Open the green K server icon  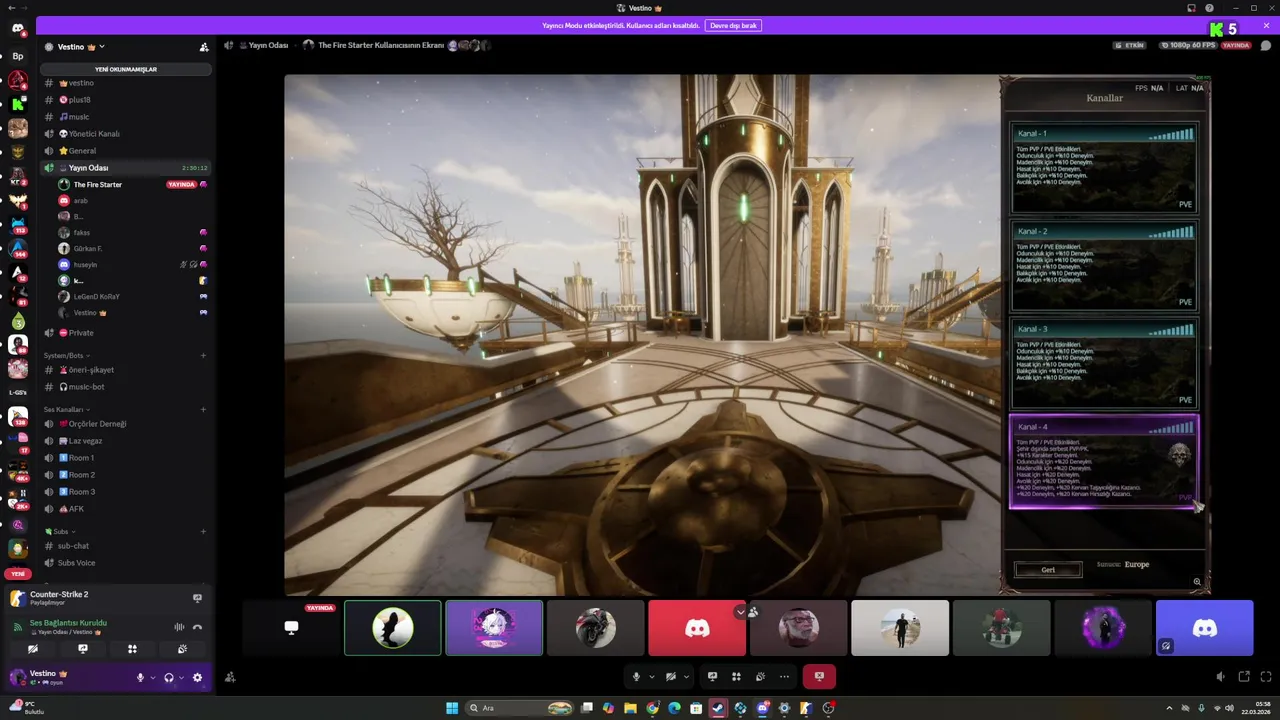(x=17, y=103)
